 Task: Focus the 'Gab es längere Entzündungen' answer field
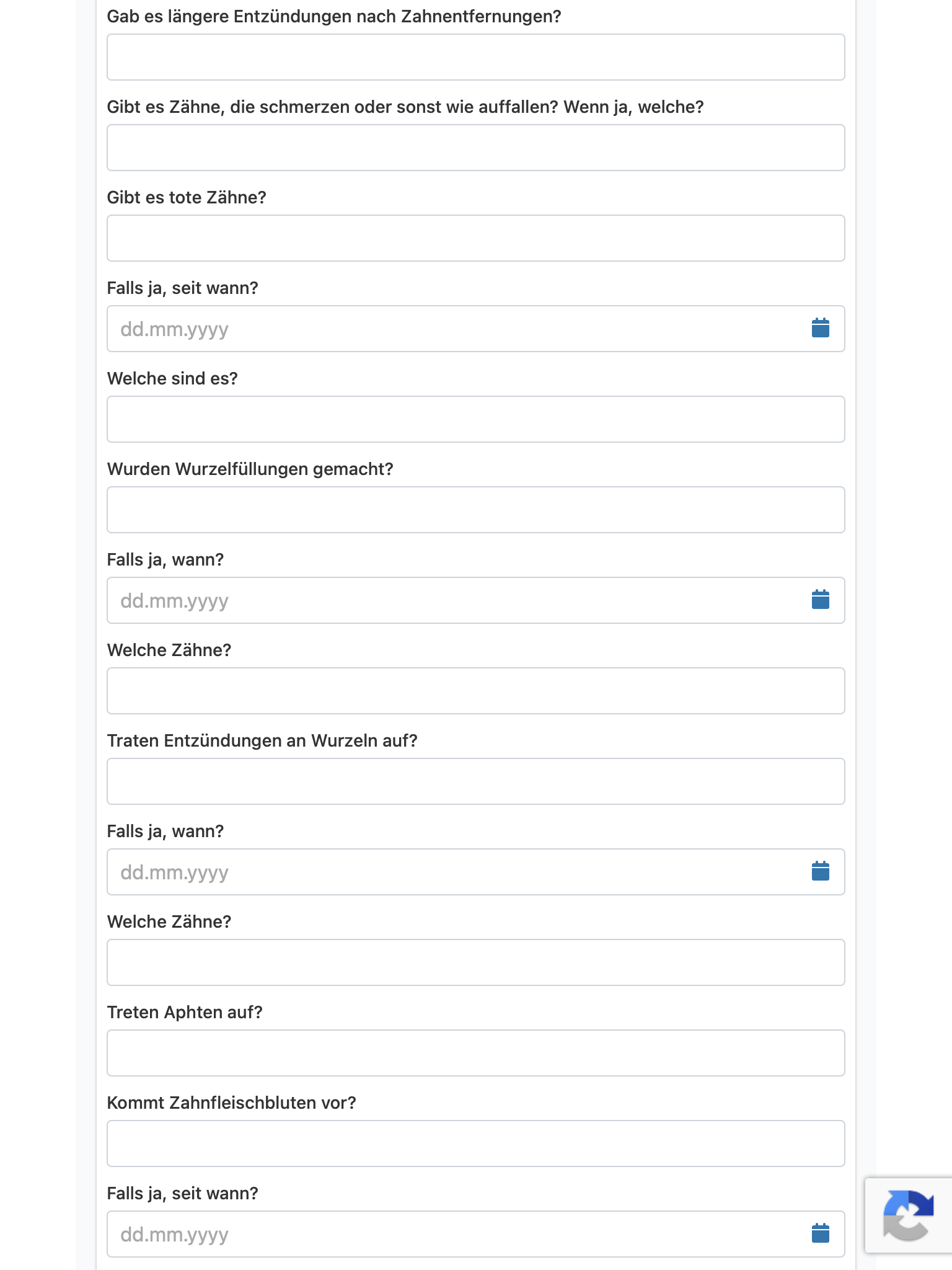[x=475, y=57]
